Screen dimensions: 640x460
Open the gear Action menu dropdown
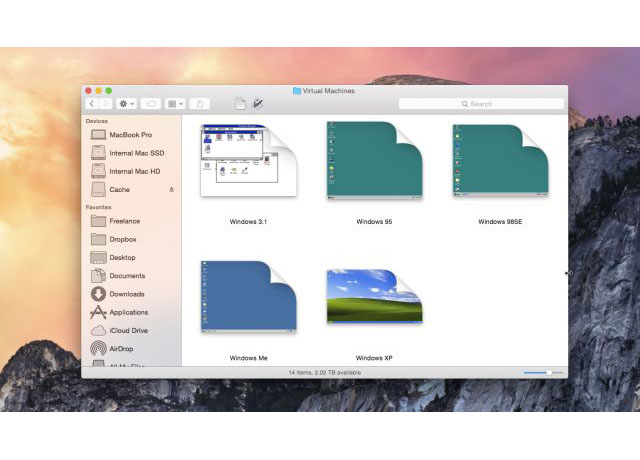coord(126,104)
